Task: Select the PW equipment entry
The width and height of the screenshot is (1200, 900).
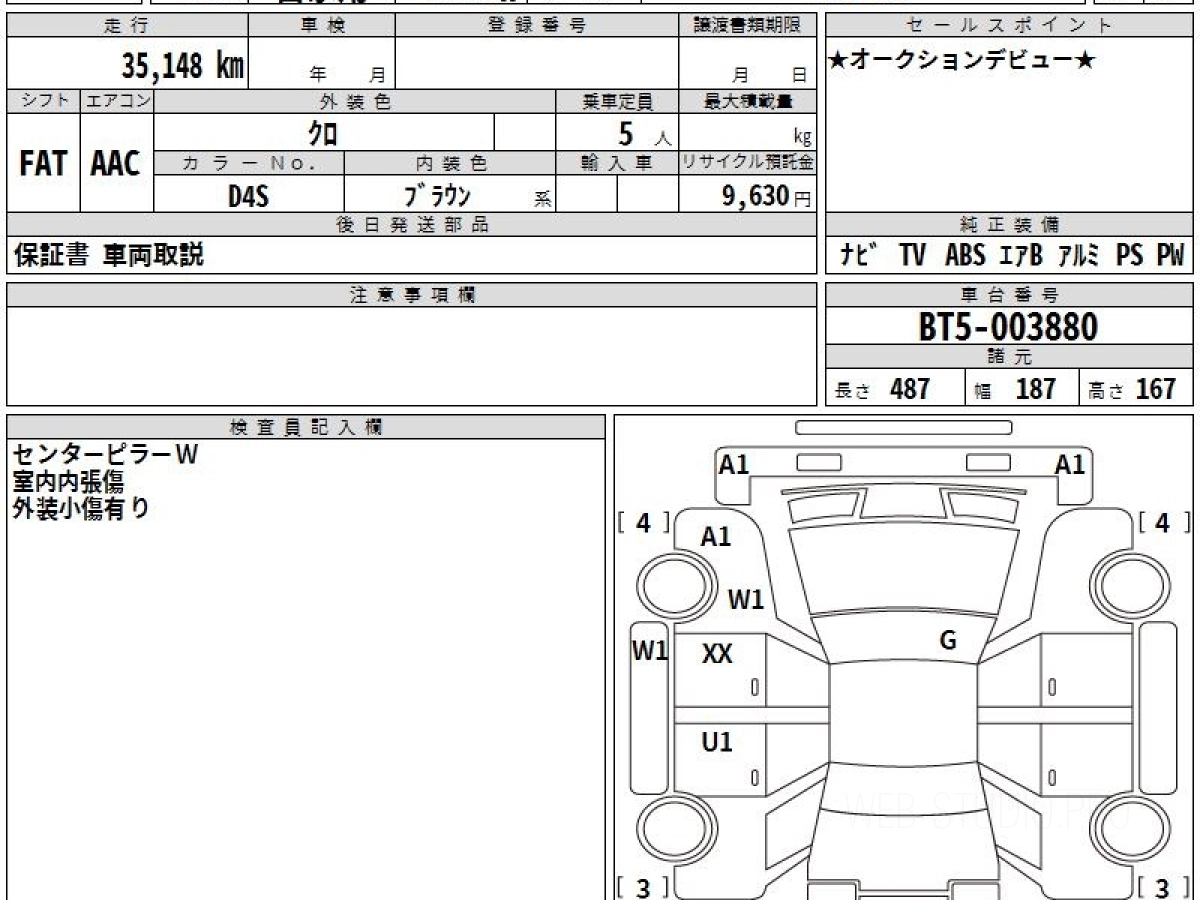Action: pos(1170,256)
